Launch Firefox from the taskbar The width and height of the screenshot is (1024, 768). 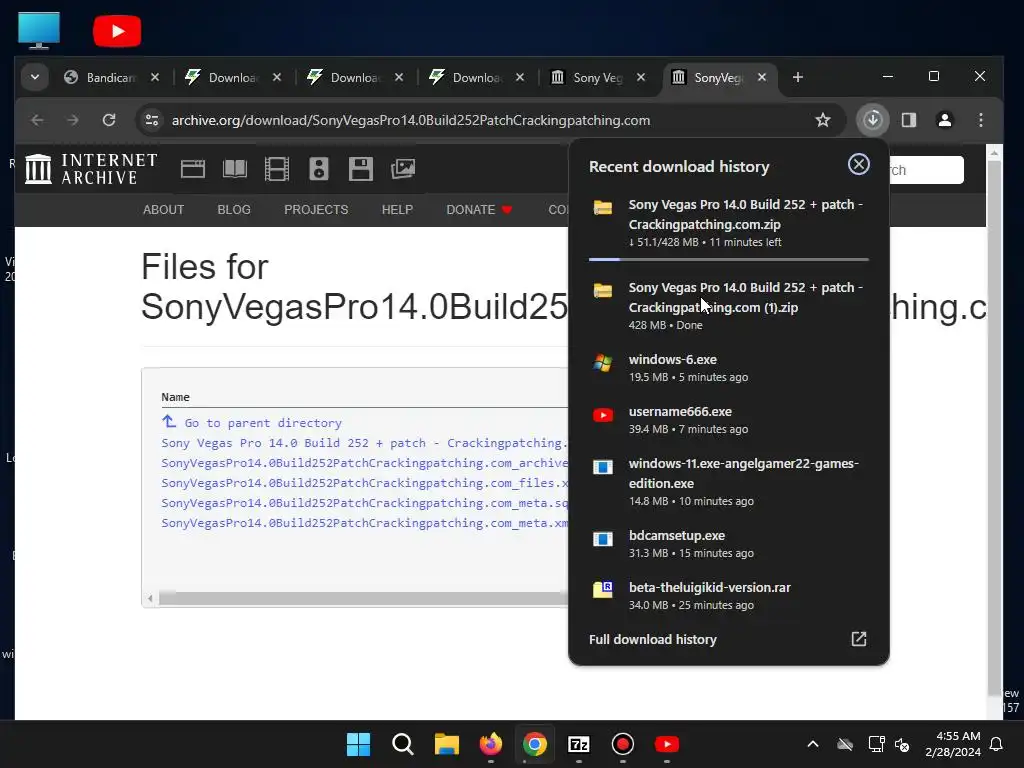pos(490,744)
